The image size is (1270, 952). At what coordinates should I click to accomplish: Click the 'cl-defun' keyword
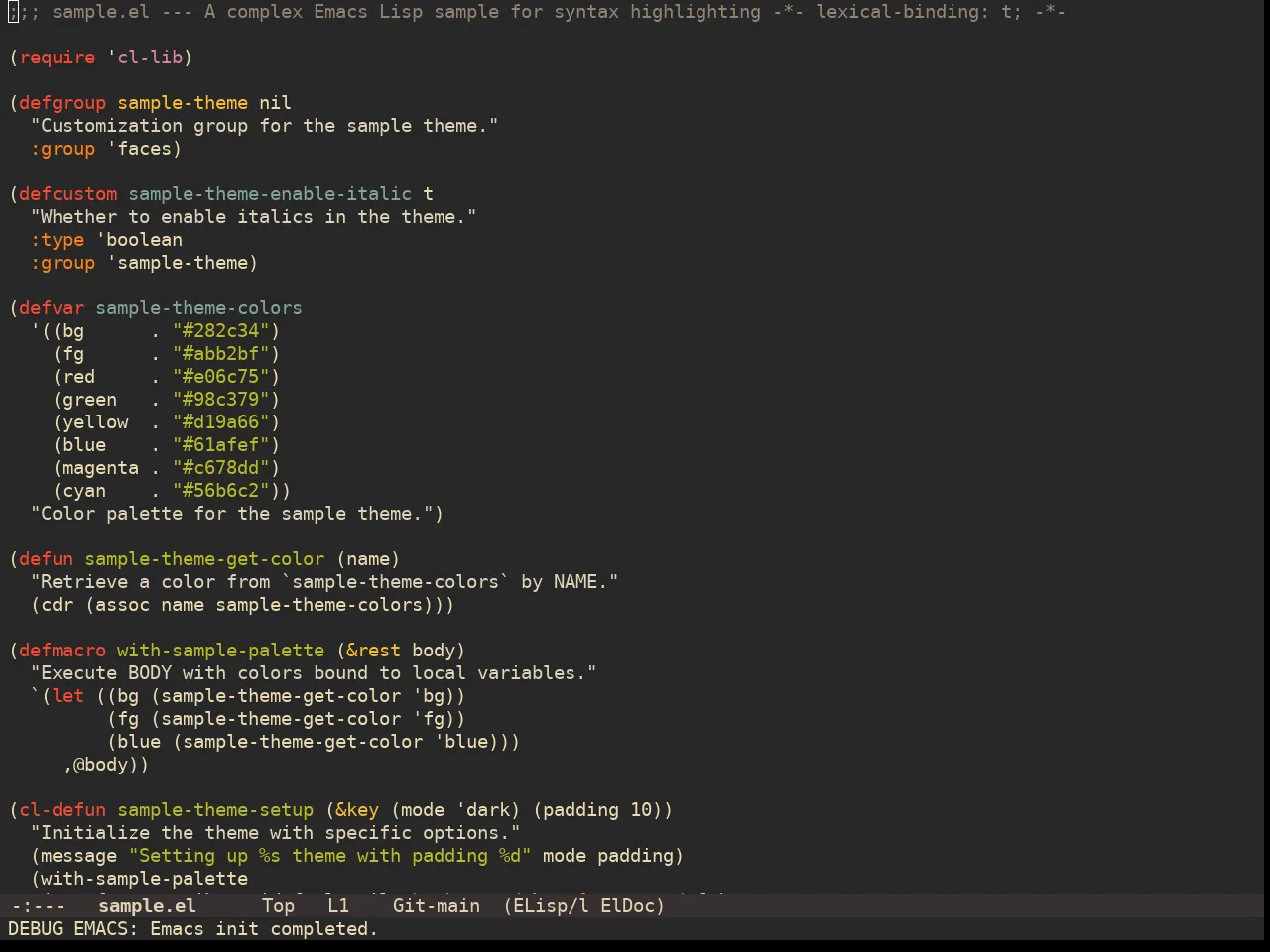pos(63,810)
